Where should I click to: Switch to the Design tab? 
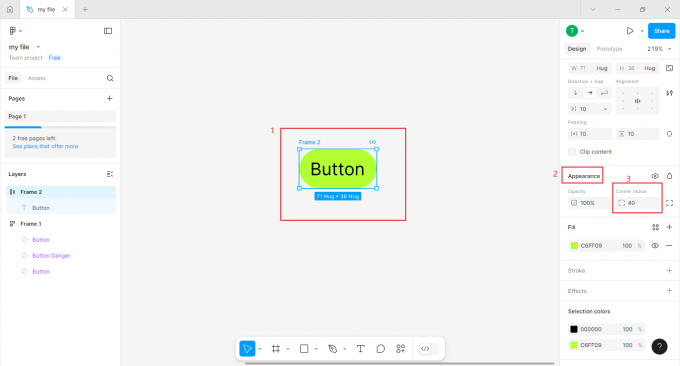coord(577,49)
